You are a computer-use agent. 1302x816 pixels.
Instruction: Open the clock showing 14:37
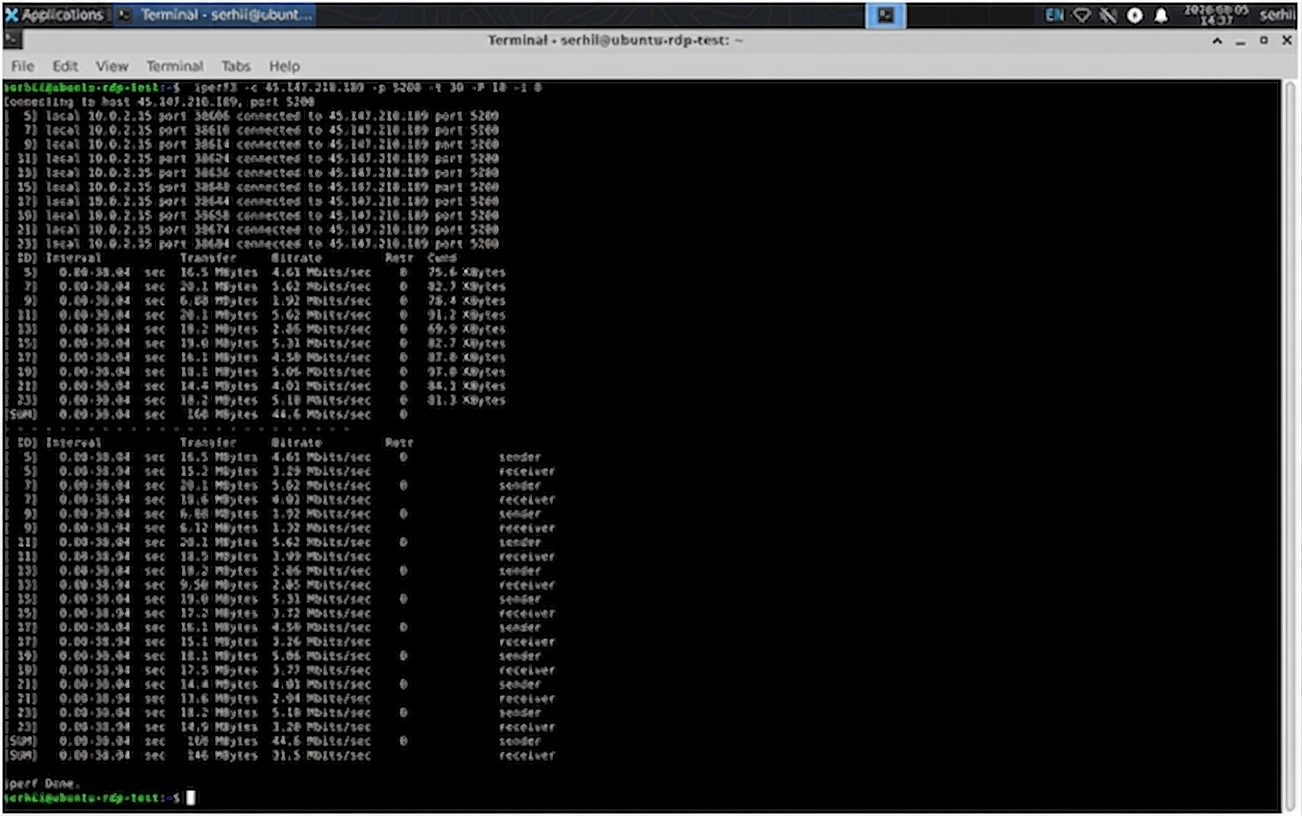tap(1215, 15)
